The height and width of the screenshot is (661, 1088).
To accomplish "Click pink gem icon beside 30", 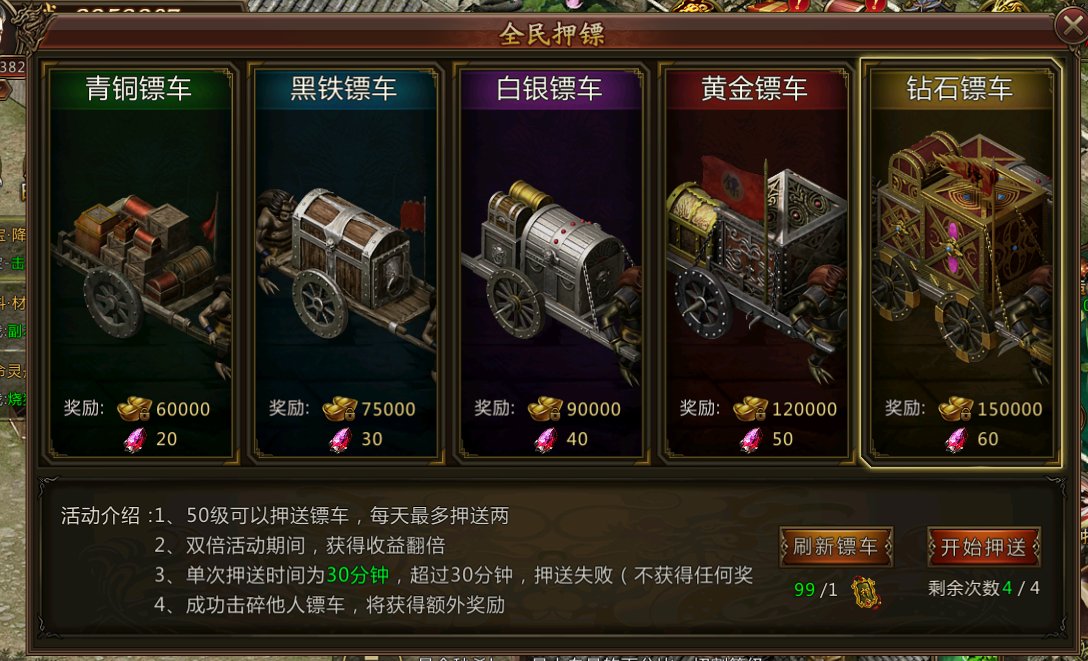I will (x=340, y=440).
